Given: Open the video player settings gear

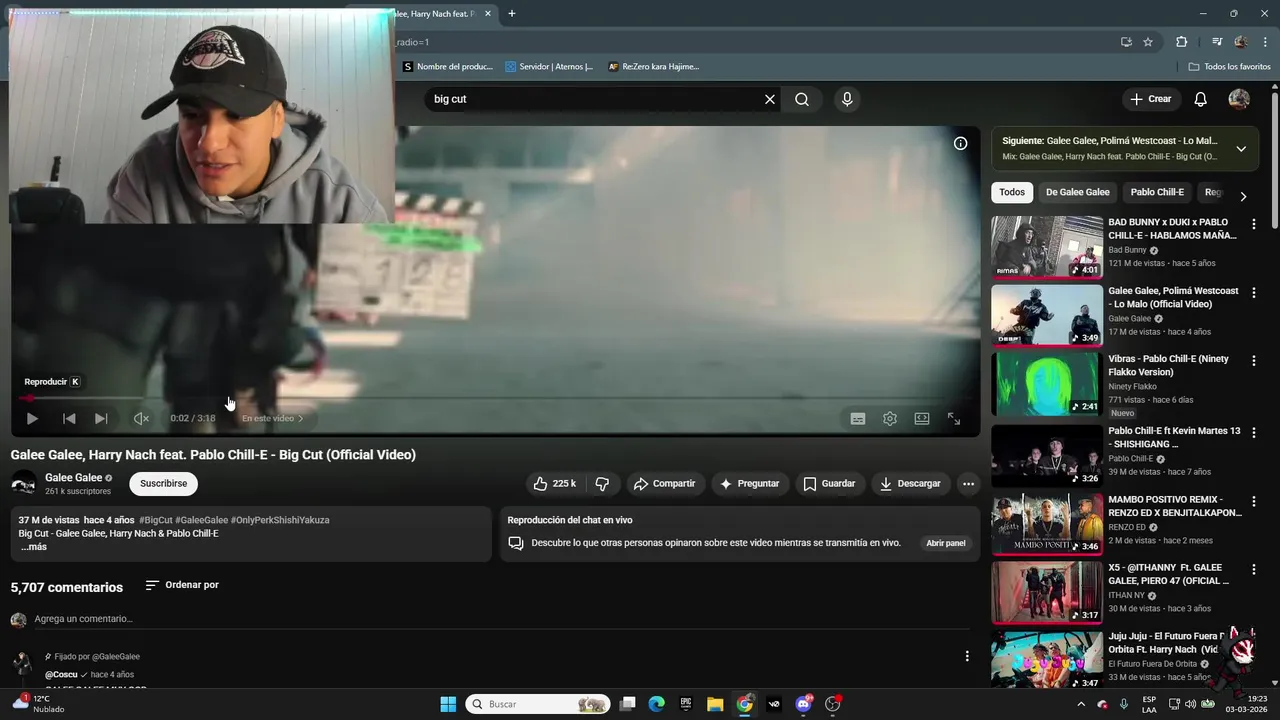Looking at the screenshot, I should tap(890, 419).
